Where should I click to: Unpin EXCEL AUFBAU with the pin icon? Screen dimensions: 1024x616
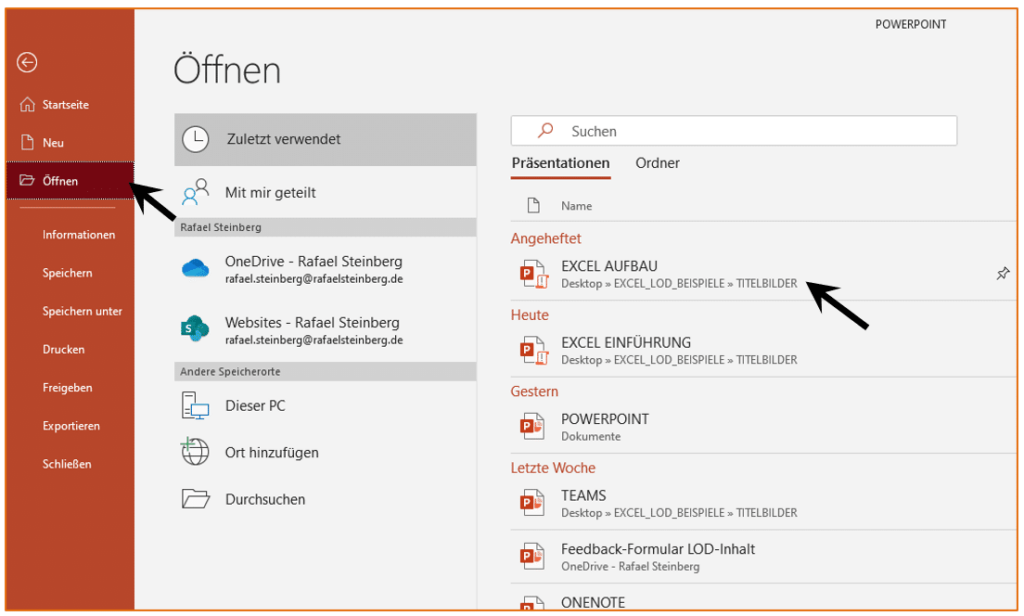click(x=1002, y=274)
